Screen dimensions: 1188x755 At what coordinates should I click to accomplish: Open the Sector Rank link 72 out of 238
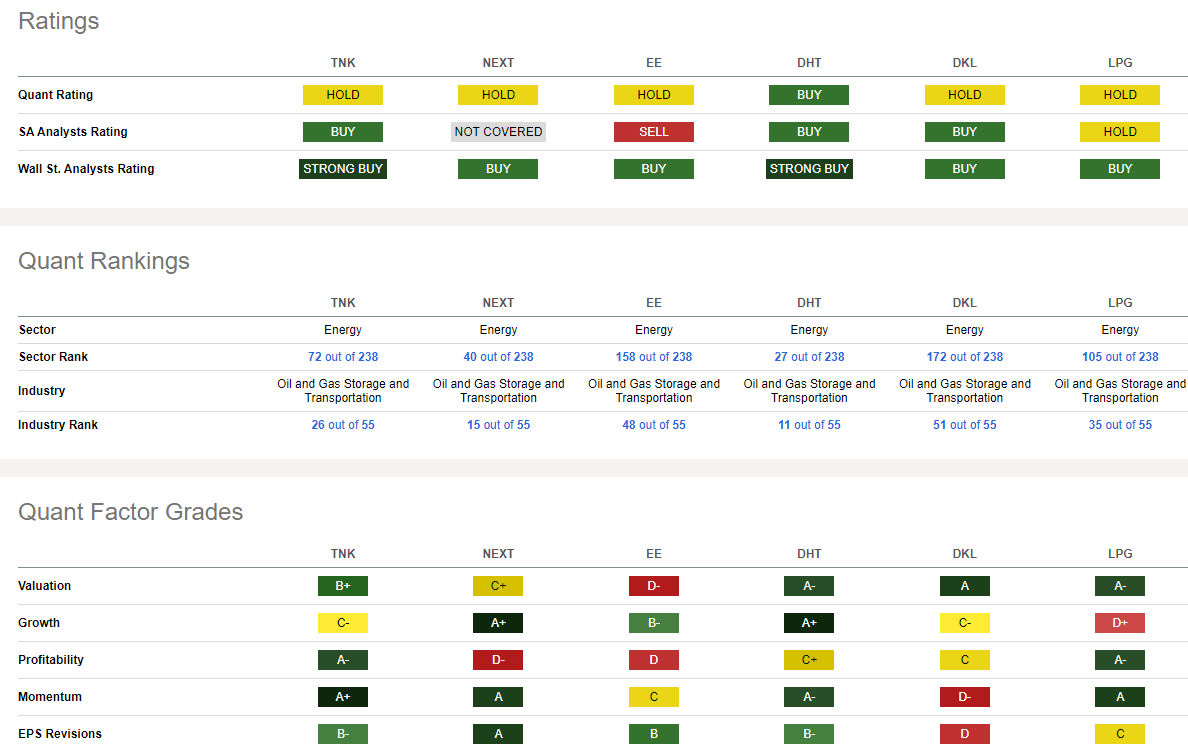point(342,356)
